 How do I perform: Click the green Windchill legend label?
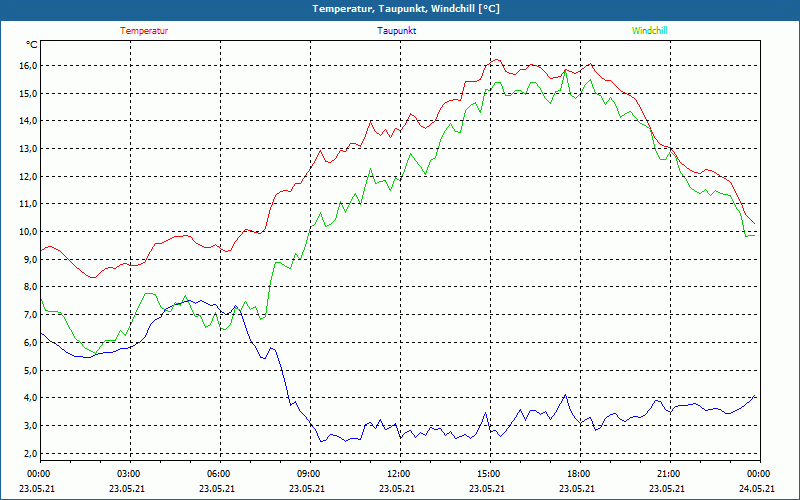(x=649, y=31)
